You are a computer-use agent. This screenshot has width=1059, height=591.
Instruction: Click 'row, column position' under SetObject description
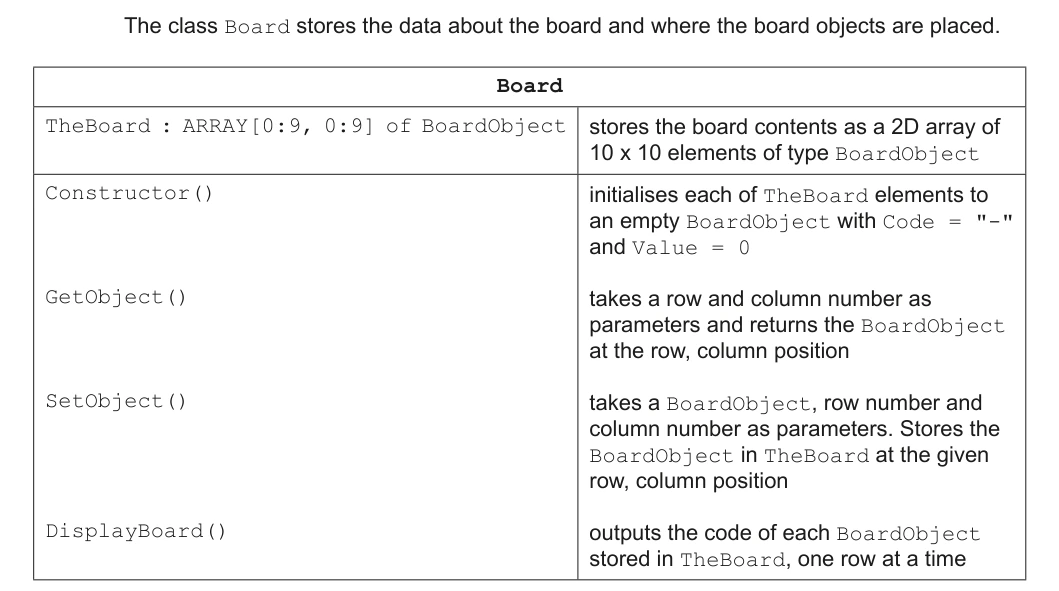pyautogui.click(x=688, y=481)
